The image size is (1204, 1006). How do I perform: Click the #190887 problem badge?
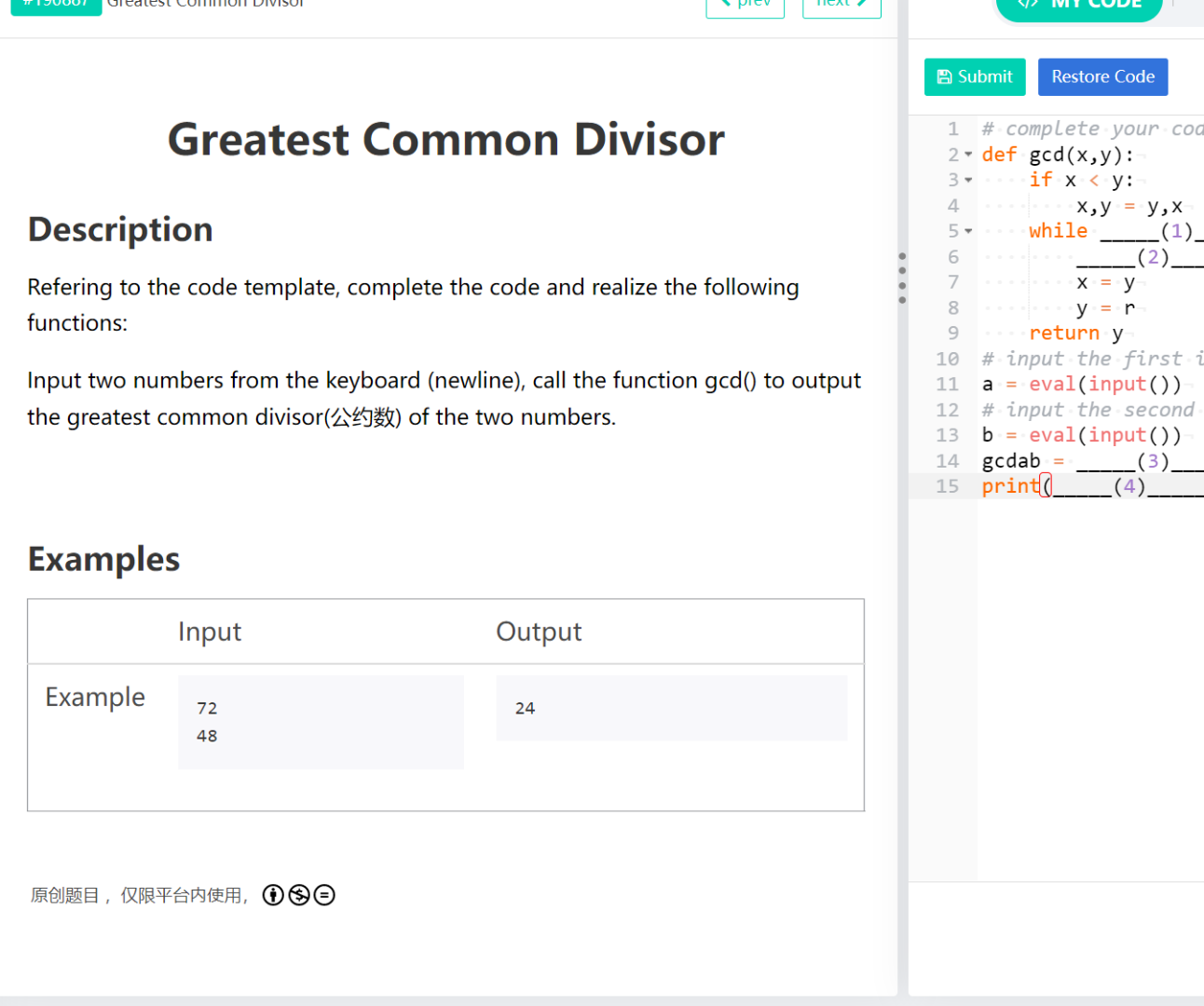click(56, 5)
